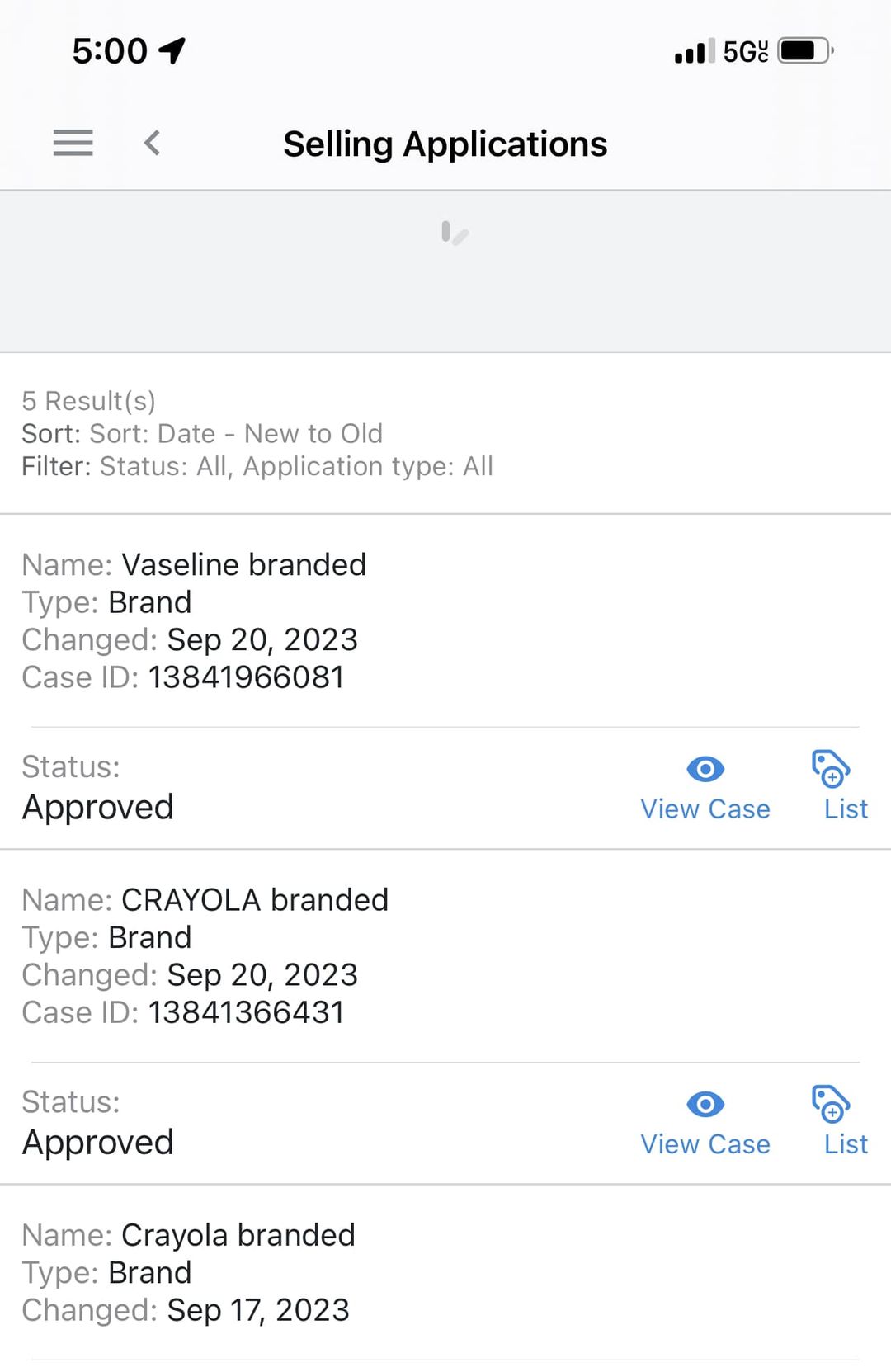Image resolution: width=891 pixels, height=1372 pixels.
Task: Tap the location arrow in status bar
Action: (172, 51)
